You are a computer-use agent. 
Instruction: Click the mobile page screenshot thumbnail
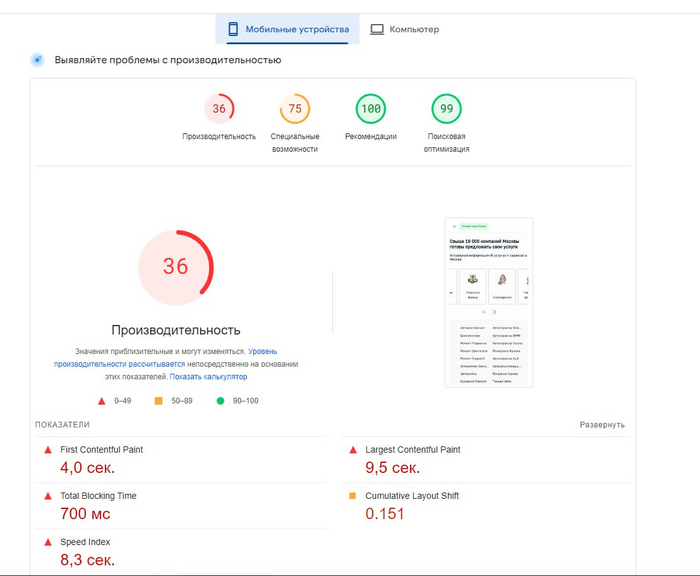[x=489, y=302]
